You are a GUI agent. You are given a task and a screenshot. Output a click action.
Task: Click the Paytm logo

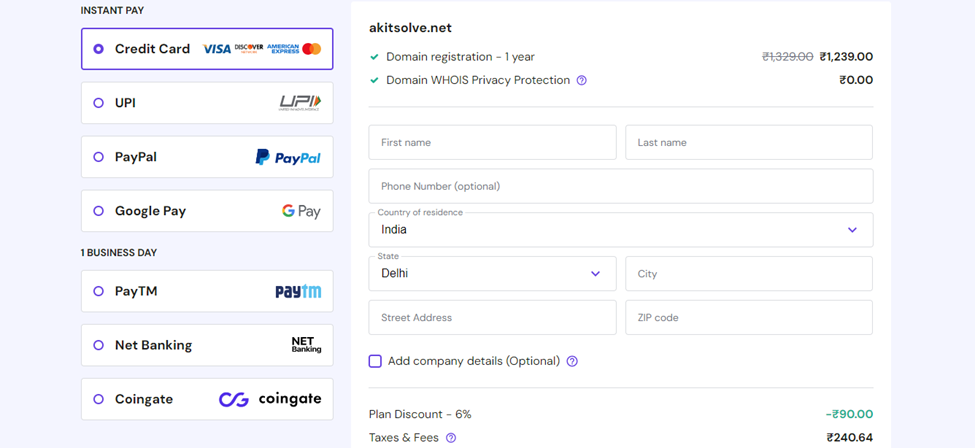[298, 291]
